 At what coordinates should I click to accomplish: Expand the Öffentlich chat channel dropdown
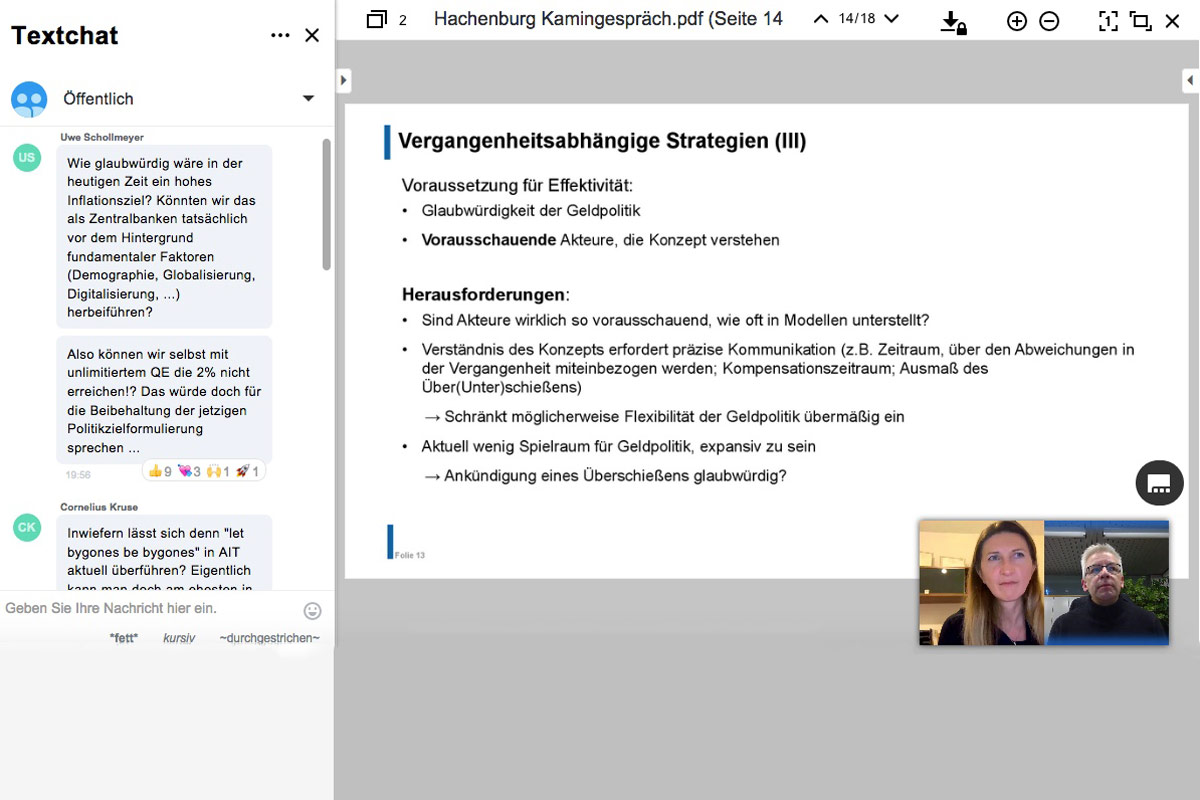(x=308, y=98)
